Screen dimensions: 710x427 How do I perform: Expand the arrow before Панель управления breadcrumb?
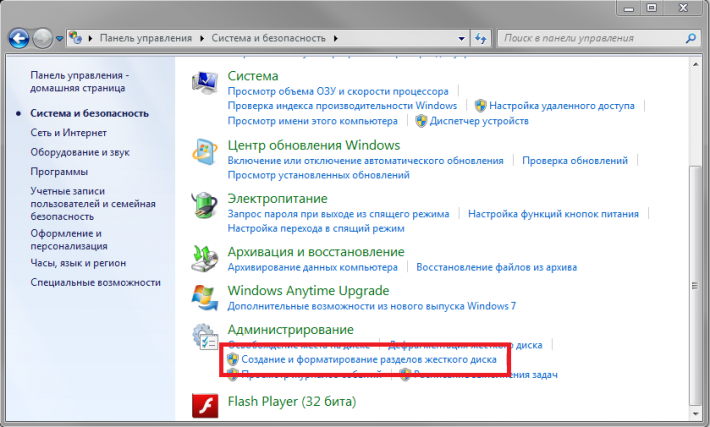(90, 38)
